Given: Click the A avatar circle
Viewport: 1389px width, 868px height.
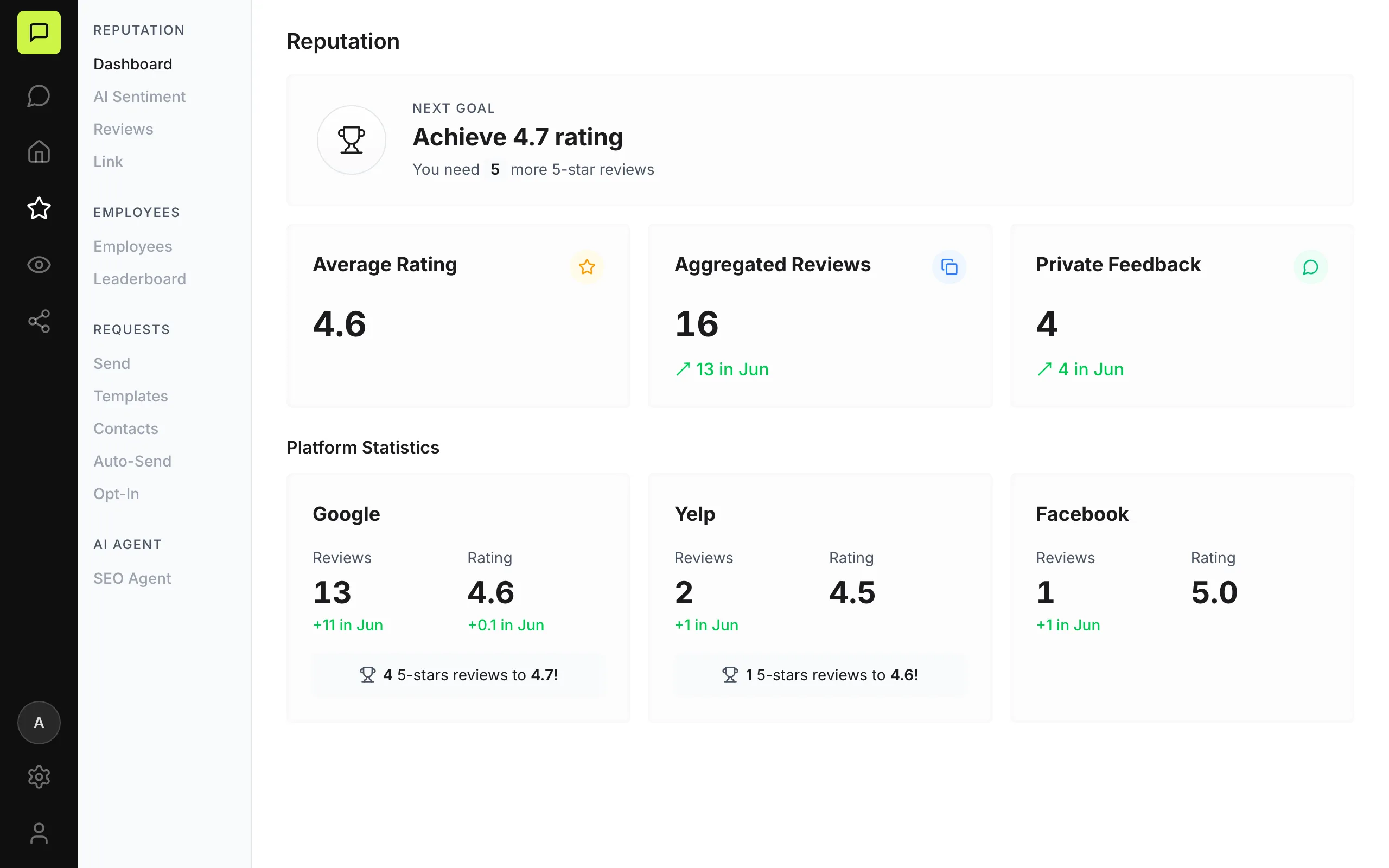Looking at the screenshot, I should pyautogui.click(x=39, y=722).
